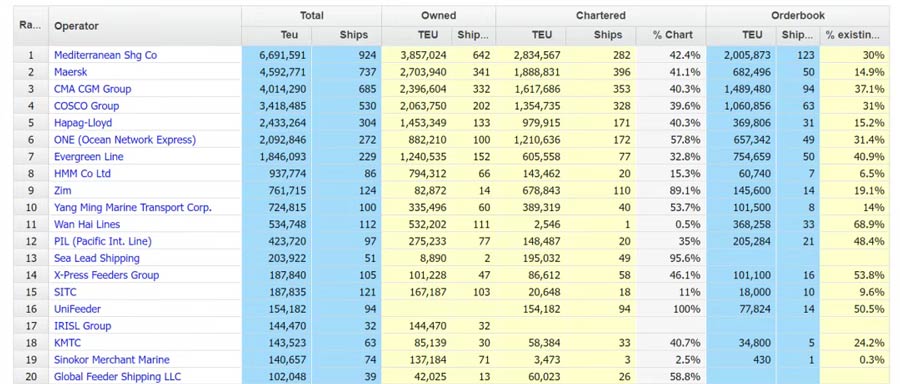
Task: Click the HMM Co Ltd link
Action: 82,173
